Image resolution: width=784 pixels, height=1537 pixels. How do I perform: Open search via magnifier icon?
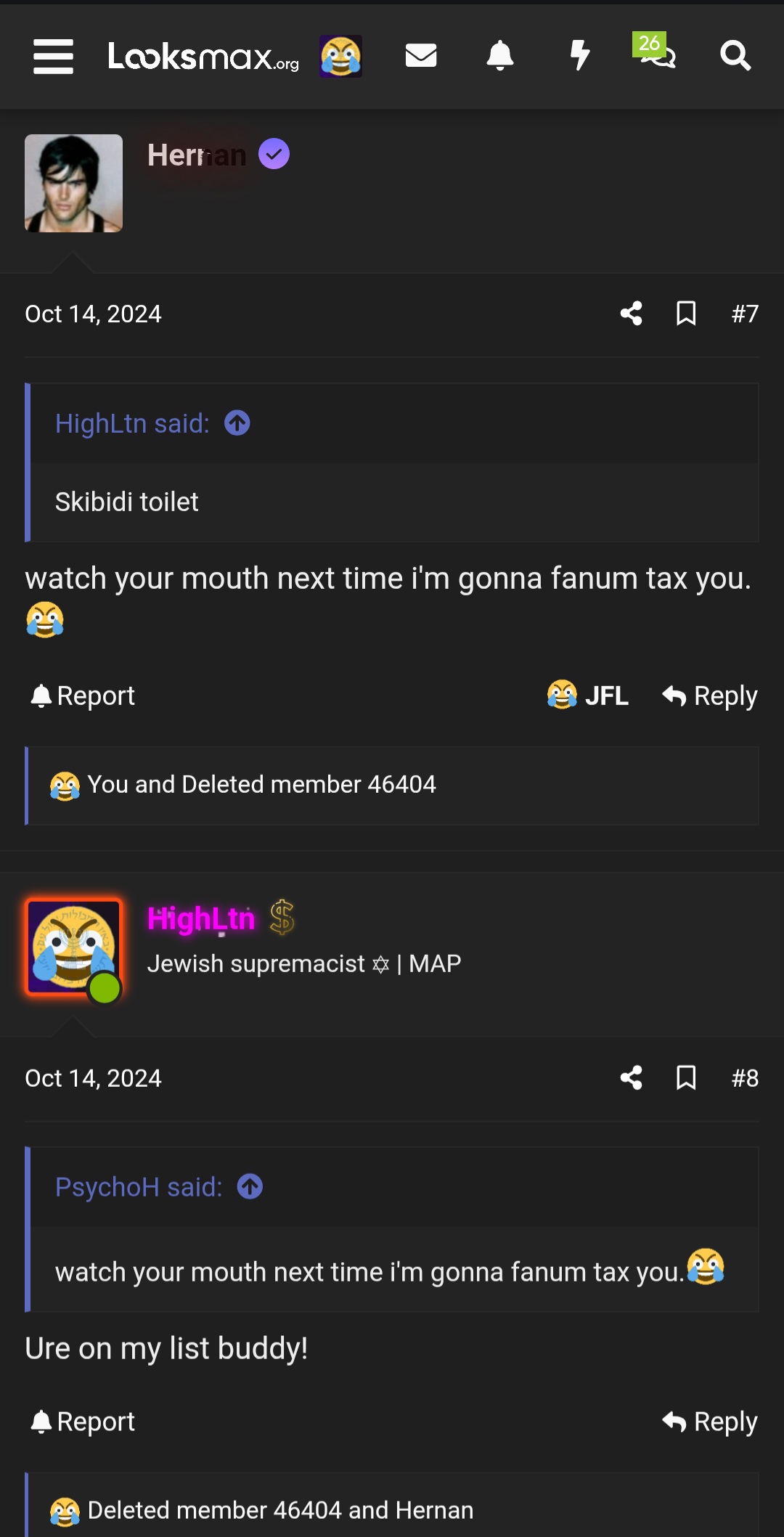pyautogui.click(x=735, y=56)
